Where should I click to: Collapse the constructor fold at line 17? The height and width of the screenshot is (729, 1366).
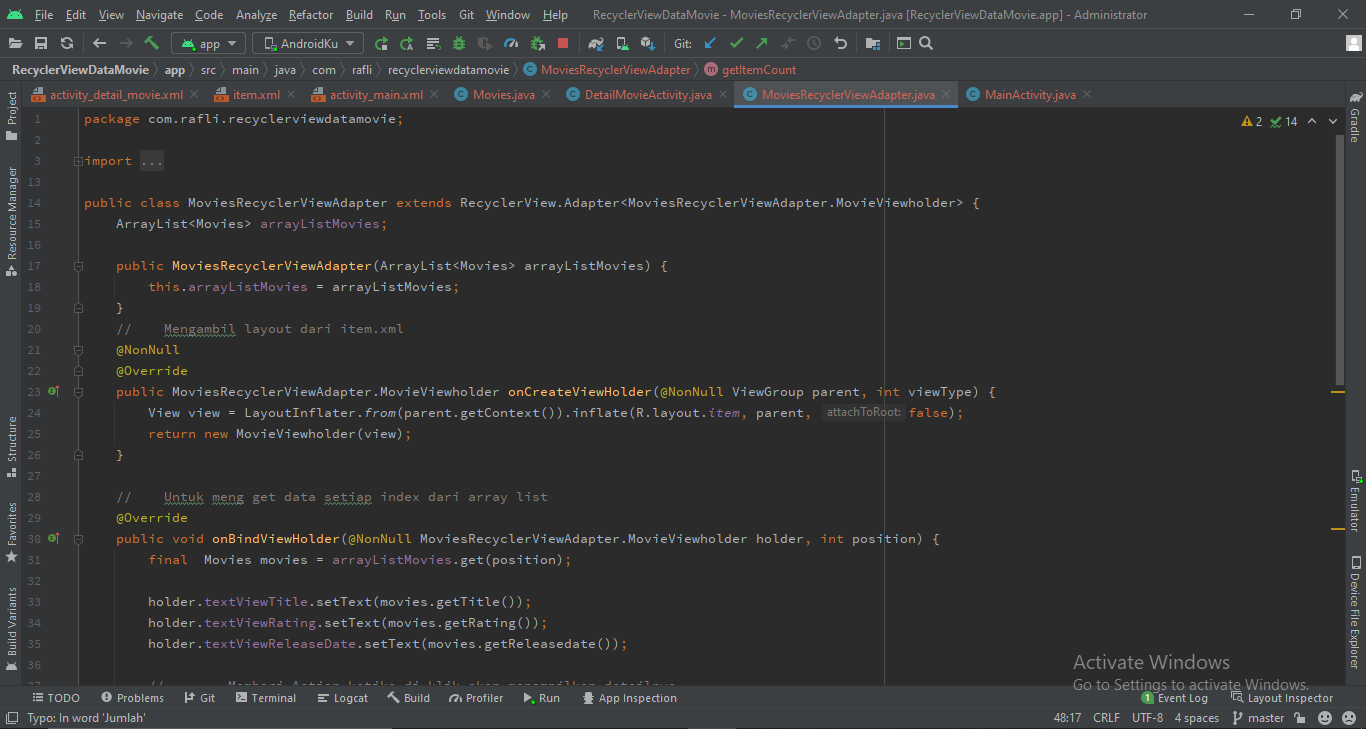click(78, 266)
